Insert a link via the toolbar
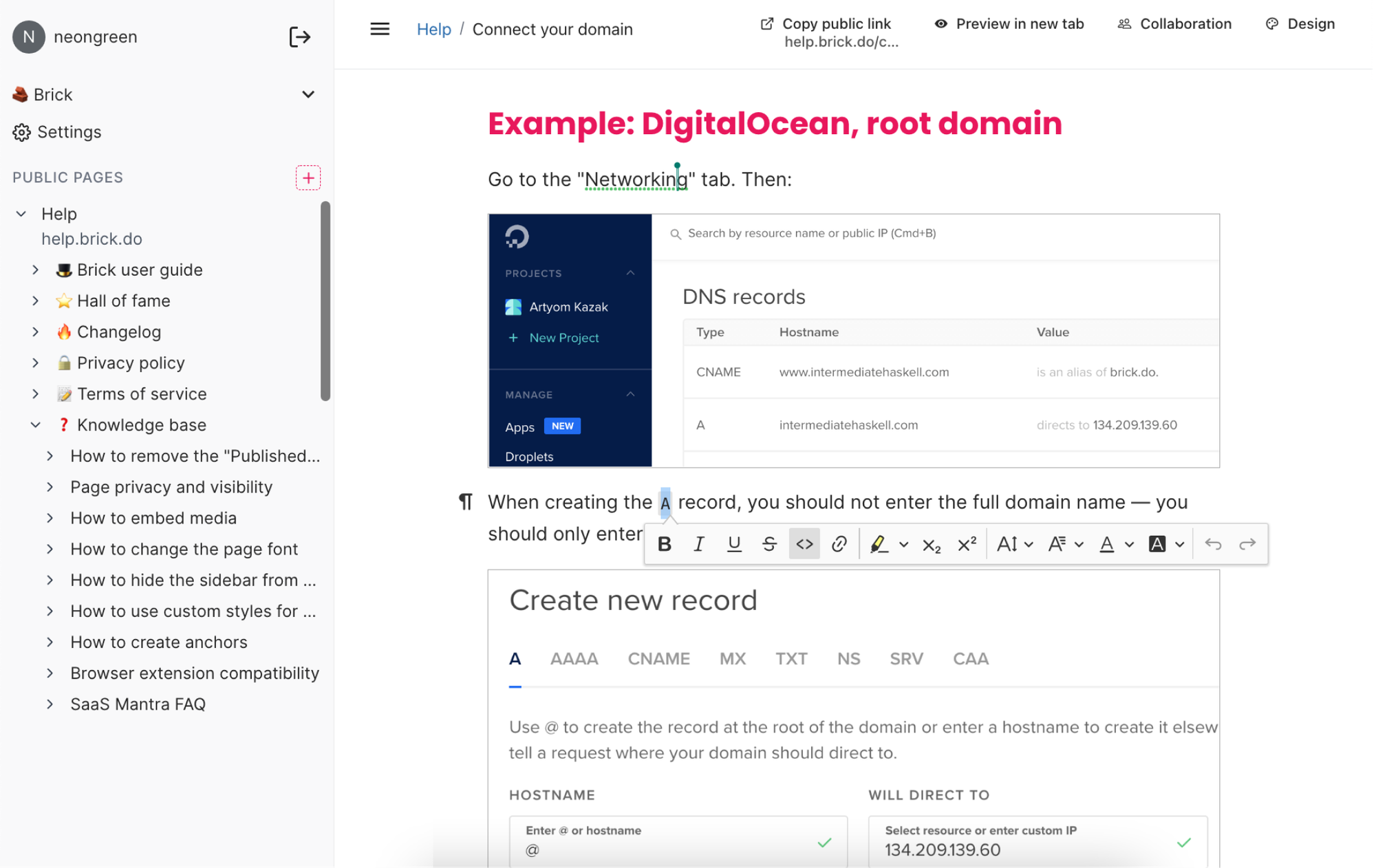Viewport: 1376px width, 868px height. [839, 544]
